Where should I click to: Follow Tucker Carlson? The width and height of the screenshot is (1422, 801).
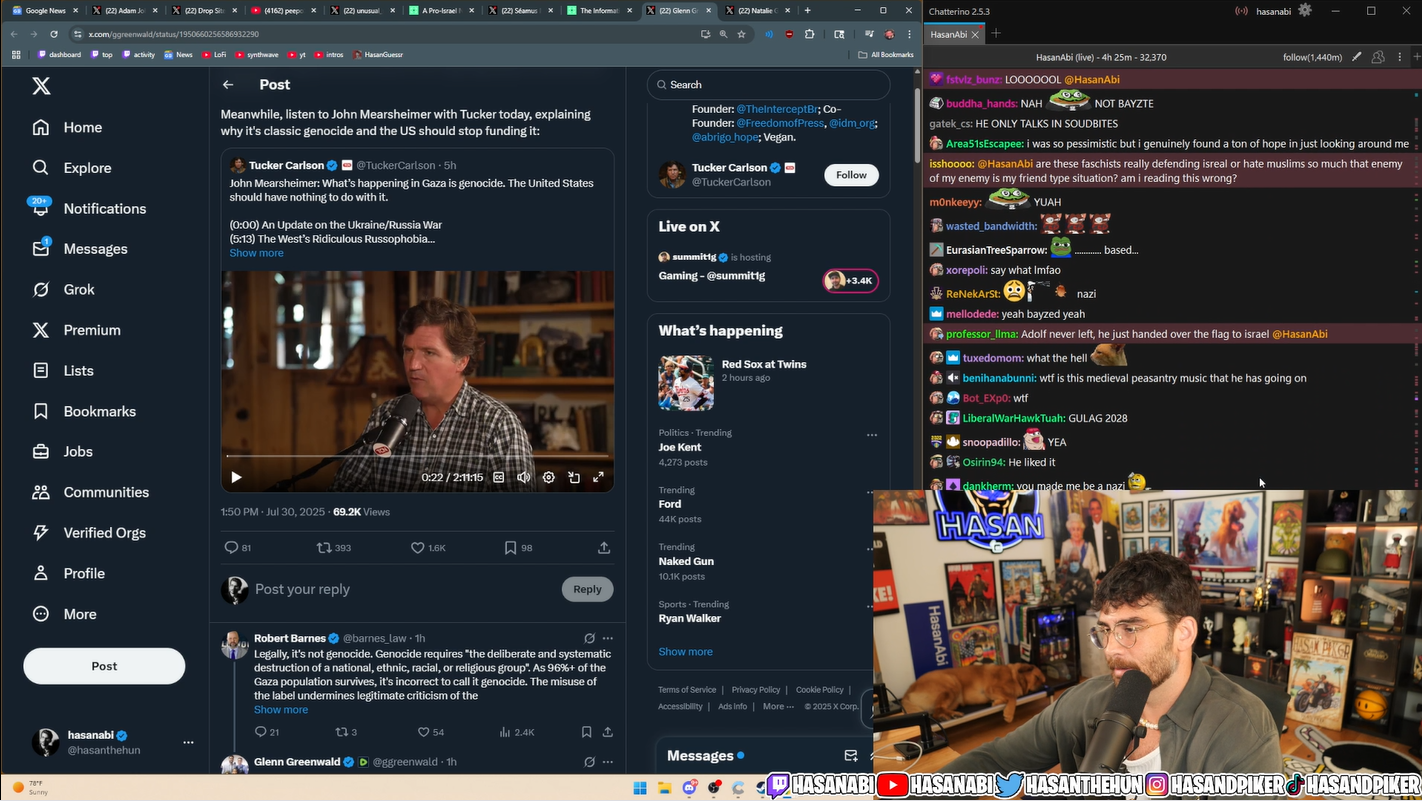click(851, 175)
